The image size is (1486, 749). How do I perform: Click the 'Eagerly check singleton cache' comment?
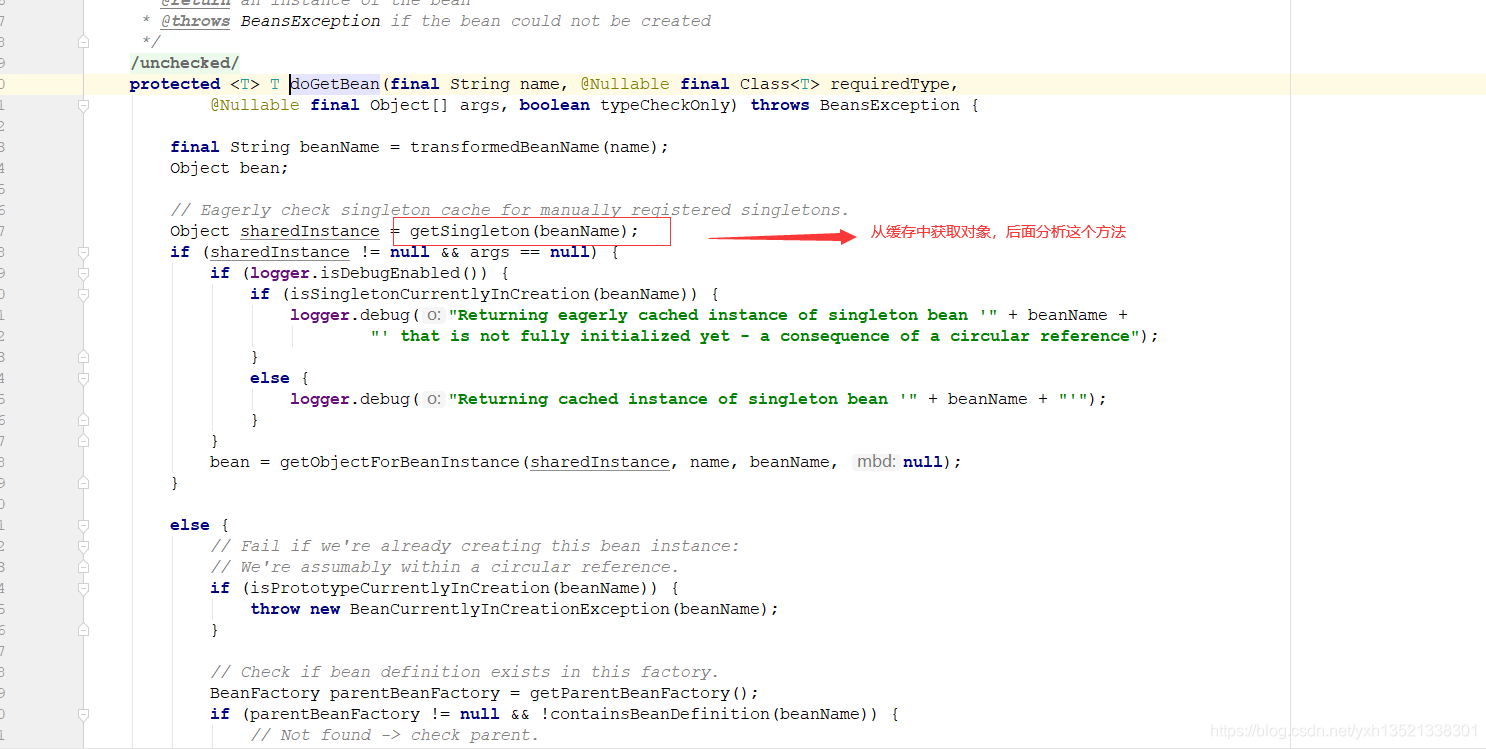(509, 210)
